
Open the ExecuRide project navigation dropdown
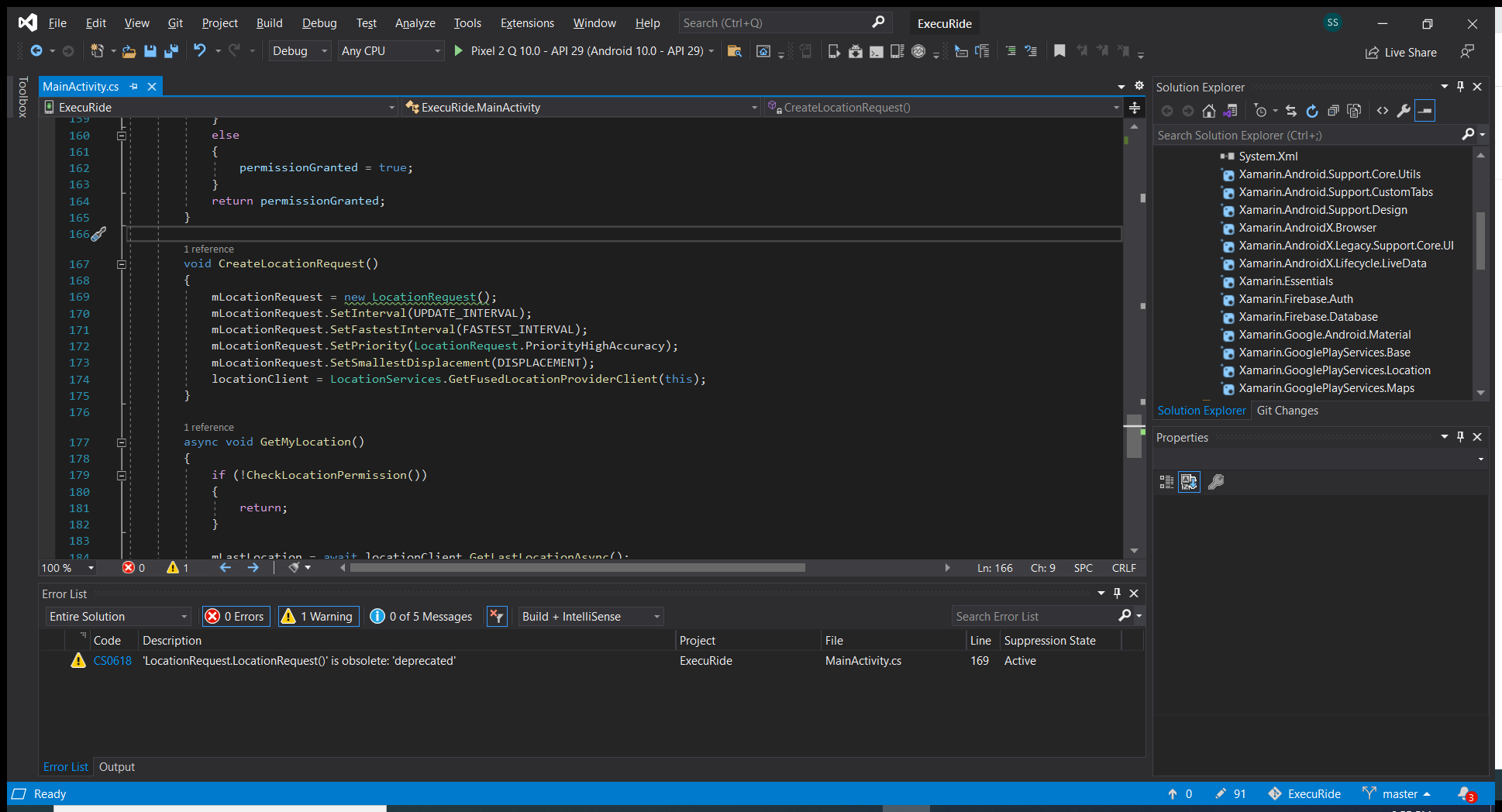pos(219,108)
